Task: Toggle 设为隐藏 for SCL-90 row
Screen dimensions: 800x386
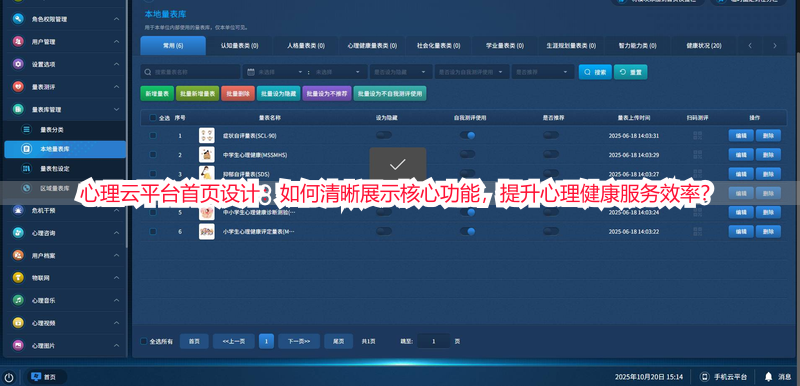Action: (x=384, y=135)
